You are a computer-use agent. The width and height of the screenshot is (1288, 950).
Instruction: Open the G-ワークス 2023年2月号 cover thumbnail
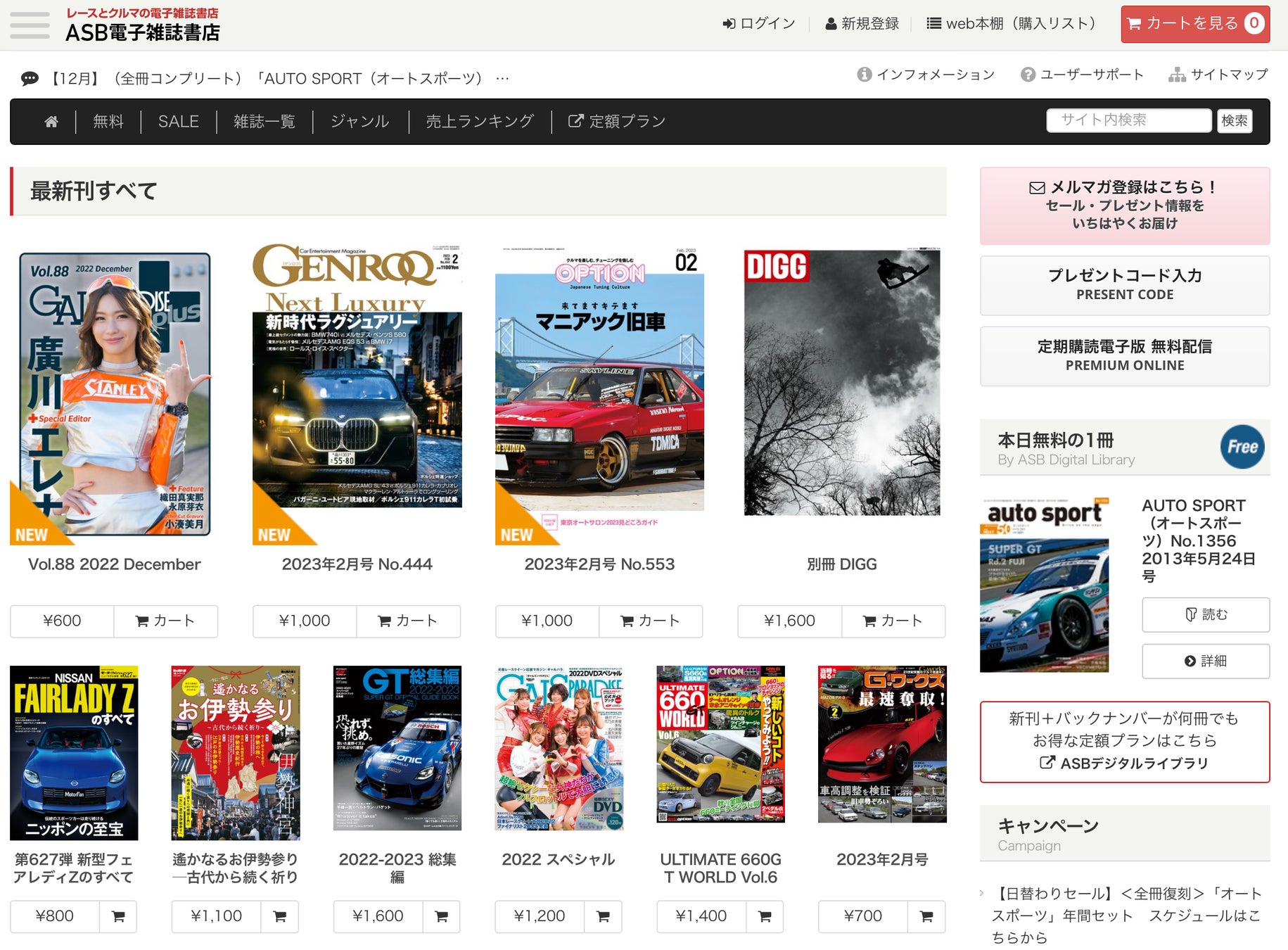click(x=882, y=745)
